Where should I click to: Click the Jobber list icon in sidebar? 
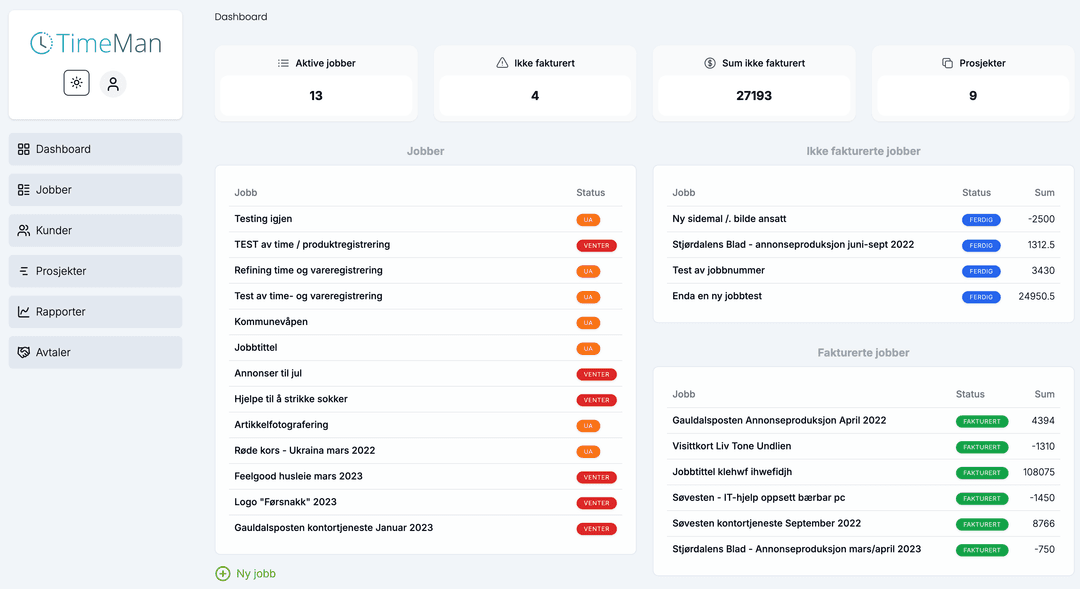pyautogui.click(x=24, y=190)
